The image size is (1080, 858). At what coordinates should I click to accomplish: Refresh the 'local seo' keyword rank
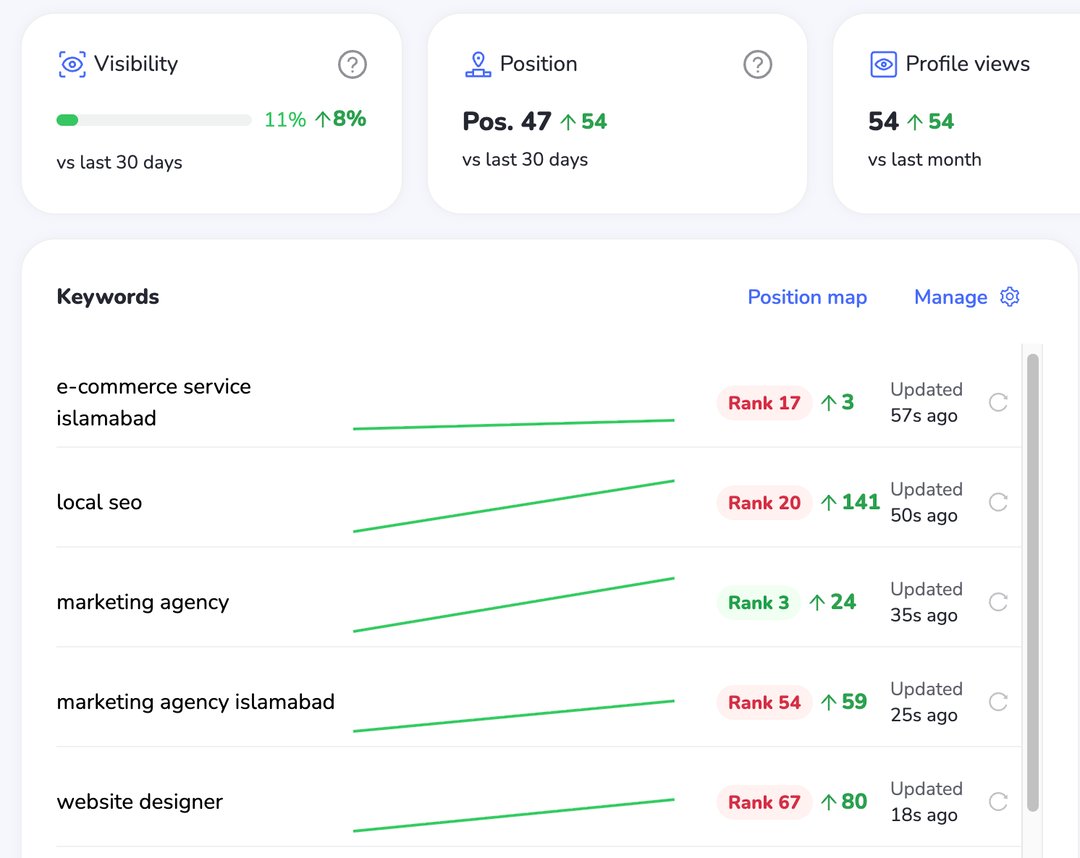(998, 502)
